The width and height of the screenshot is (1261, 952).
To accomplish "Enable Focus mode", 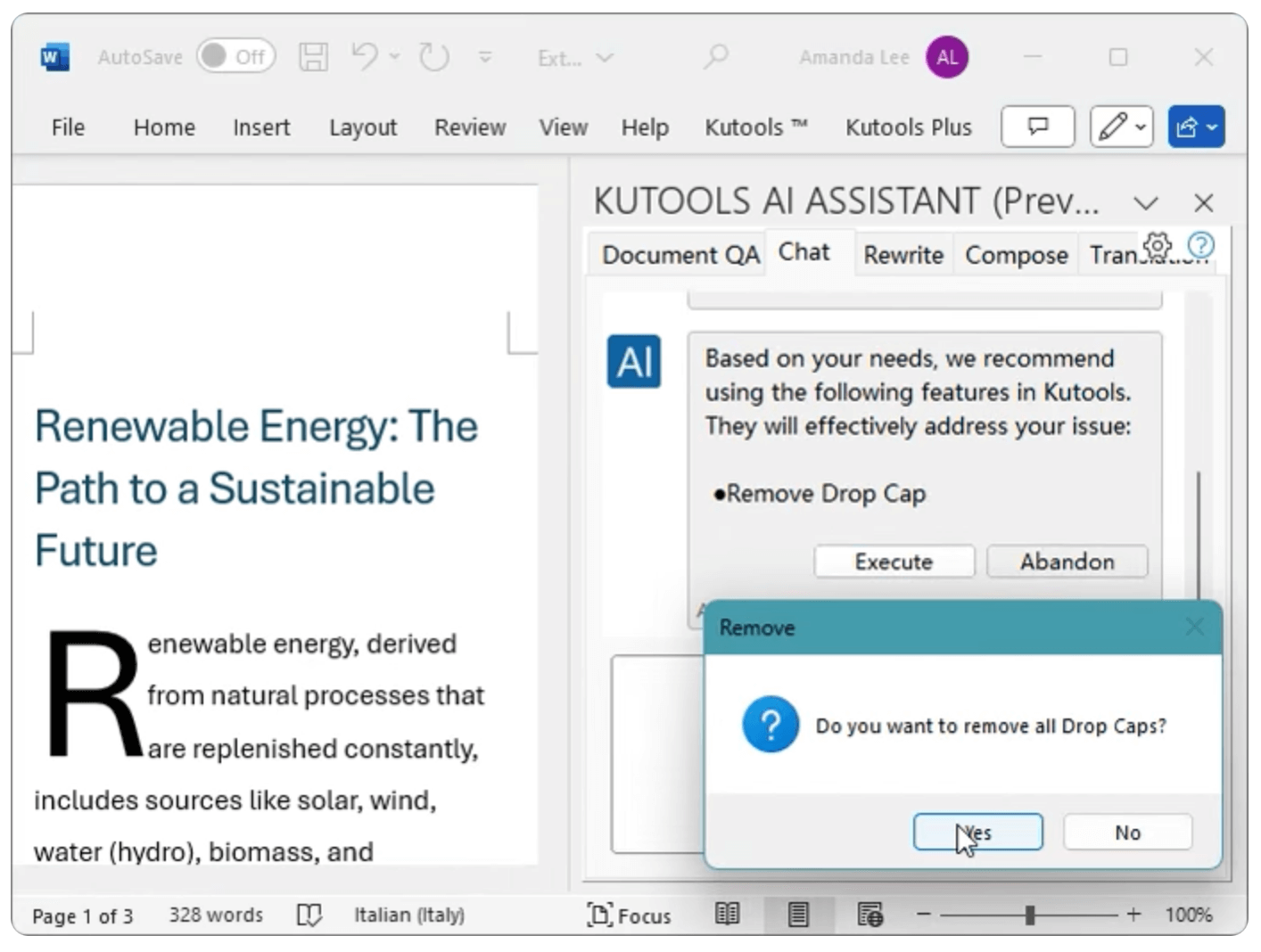I will click(629, 915).
